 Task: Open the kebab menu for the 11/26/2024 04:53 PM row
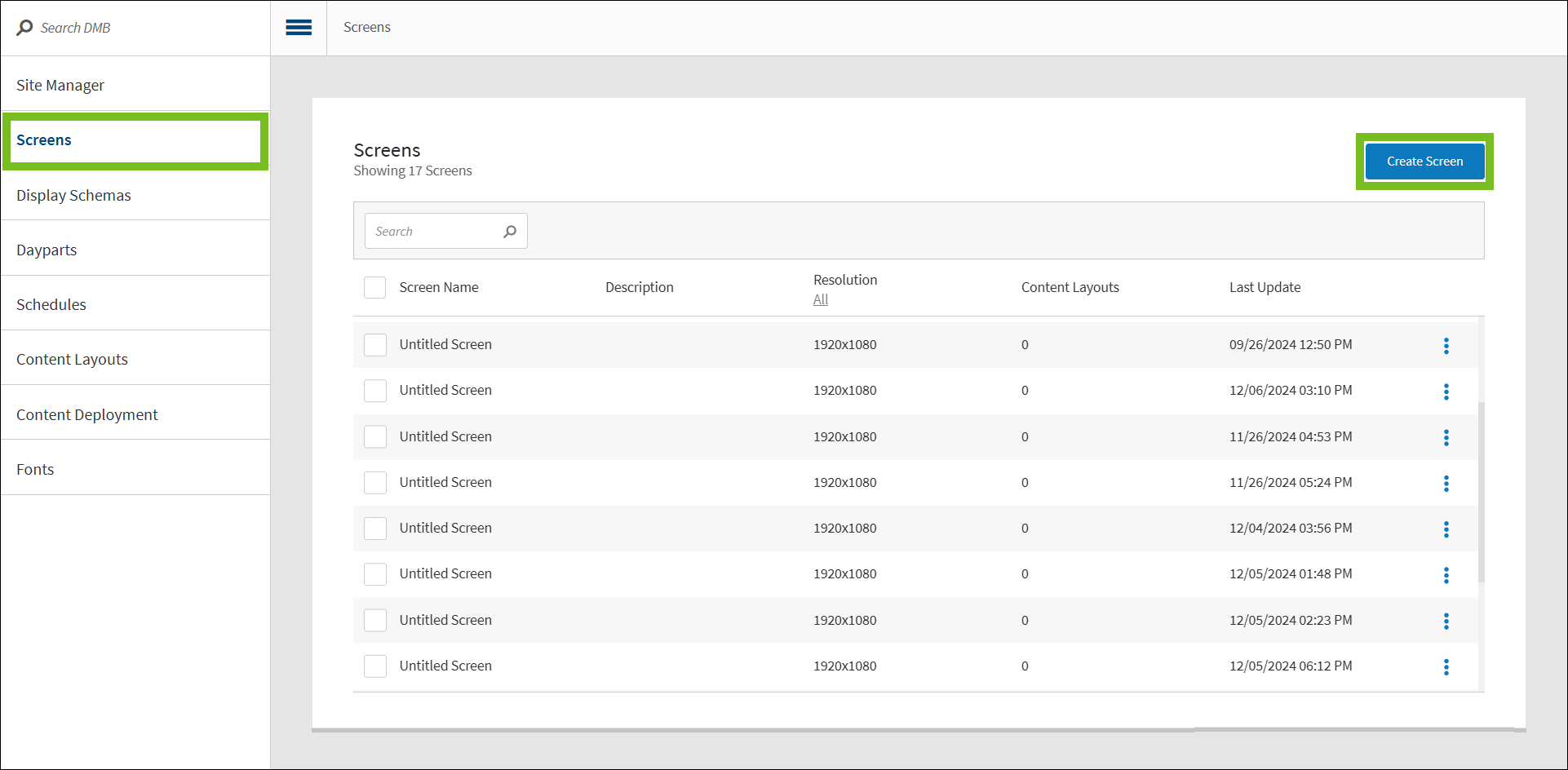(1446, 438)
